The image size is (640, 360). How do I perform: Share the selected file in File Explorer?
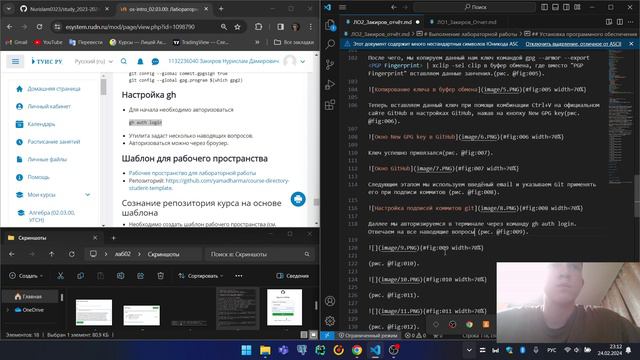coord(140,276)
